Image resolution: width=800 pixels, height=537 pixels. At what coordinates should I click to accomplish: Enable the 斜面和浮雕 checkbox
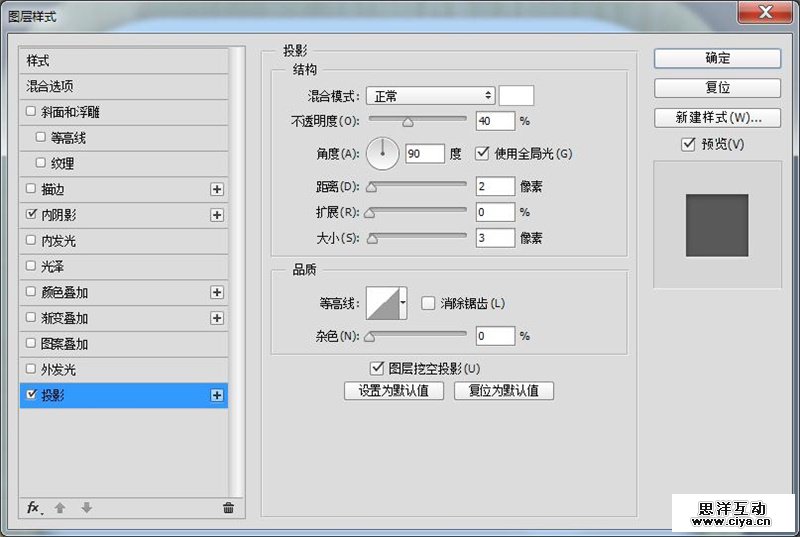point(31,111)
